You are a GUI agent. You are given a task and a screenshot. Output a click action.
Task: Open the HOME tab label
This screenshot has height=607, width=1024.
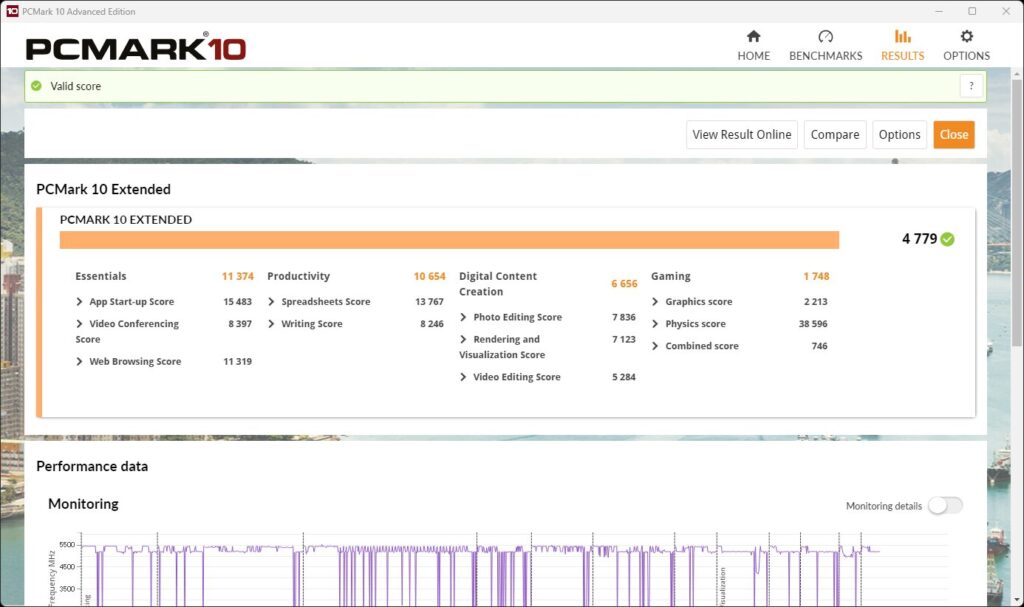click(x=754, y=56)
